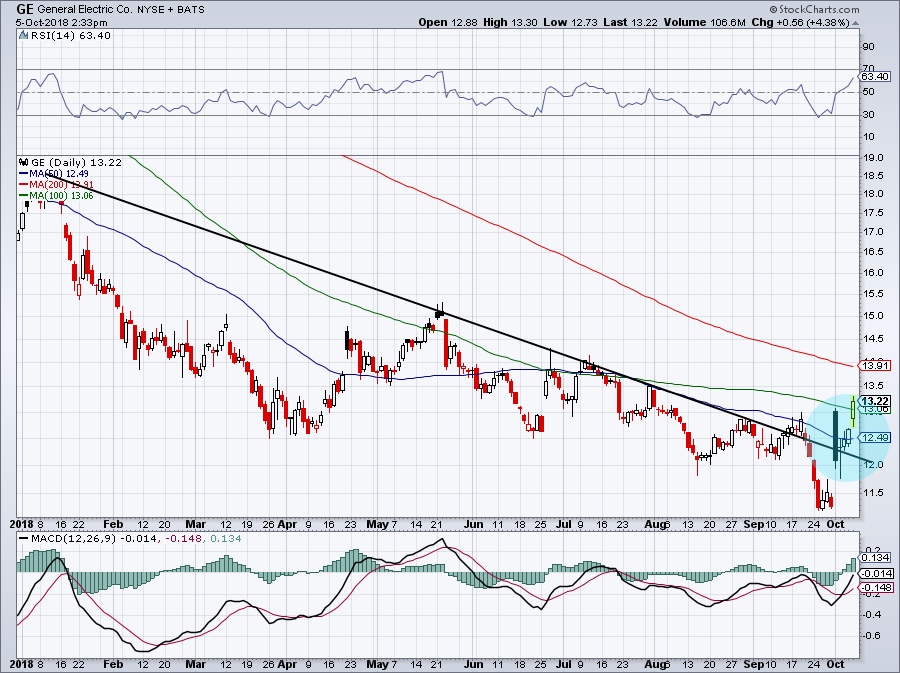Click the 11.5 price axis label
This screenshot has width=900, height=673.
[x=872, y=493]
